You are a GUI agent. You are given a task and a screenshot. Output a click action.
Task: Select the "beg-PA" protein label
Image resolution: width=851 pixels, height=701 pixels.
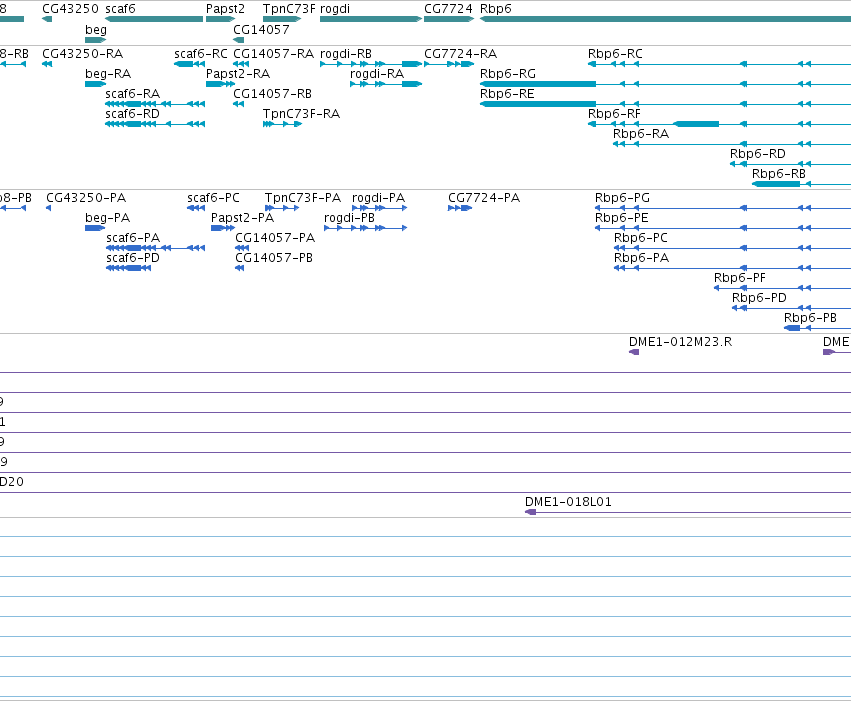click(107, 218)
